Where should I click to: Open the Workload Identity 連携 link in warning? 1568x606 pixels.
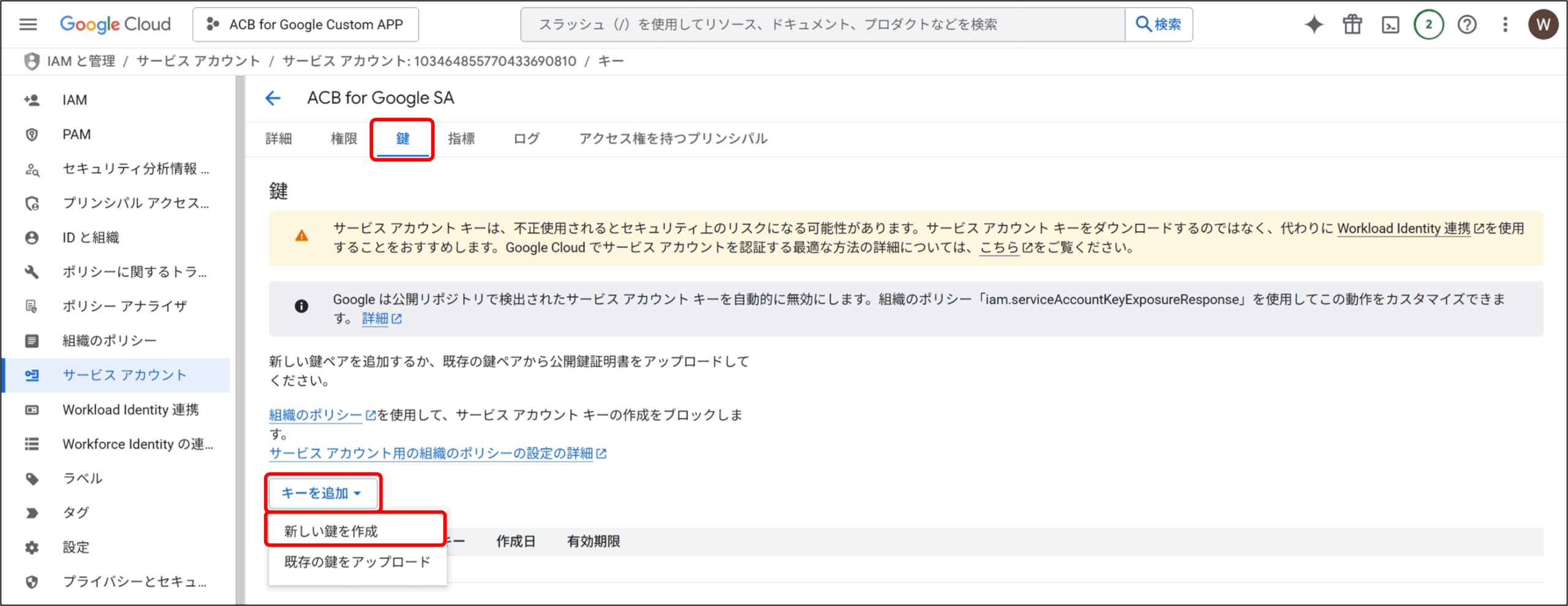click(1403, 229)
